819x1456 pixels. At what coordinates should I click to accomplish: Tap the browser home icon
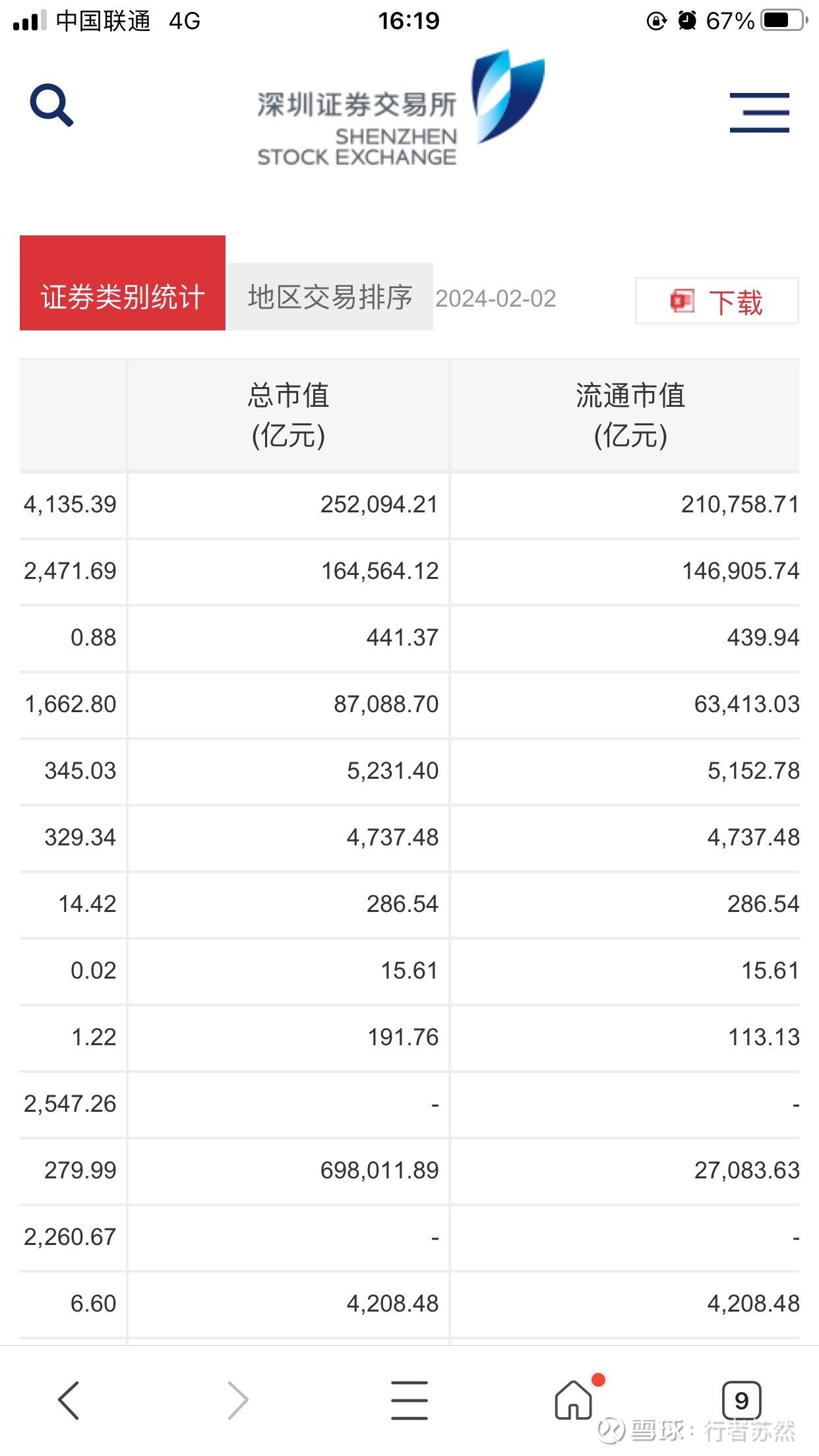pos(574,1400)
